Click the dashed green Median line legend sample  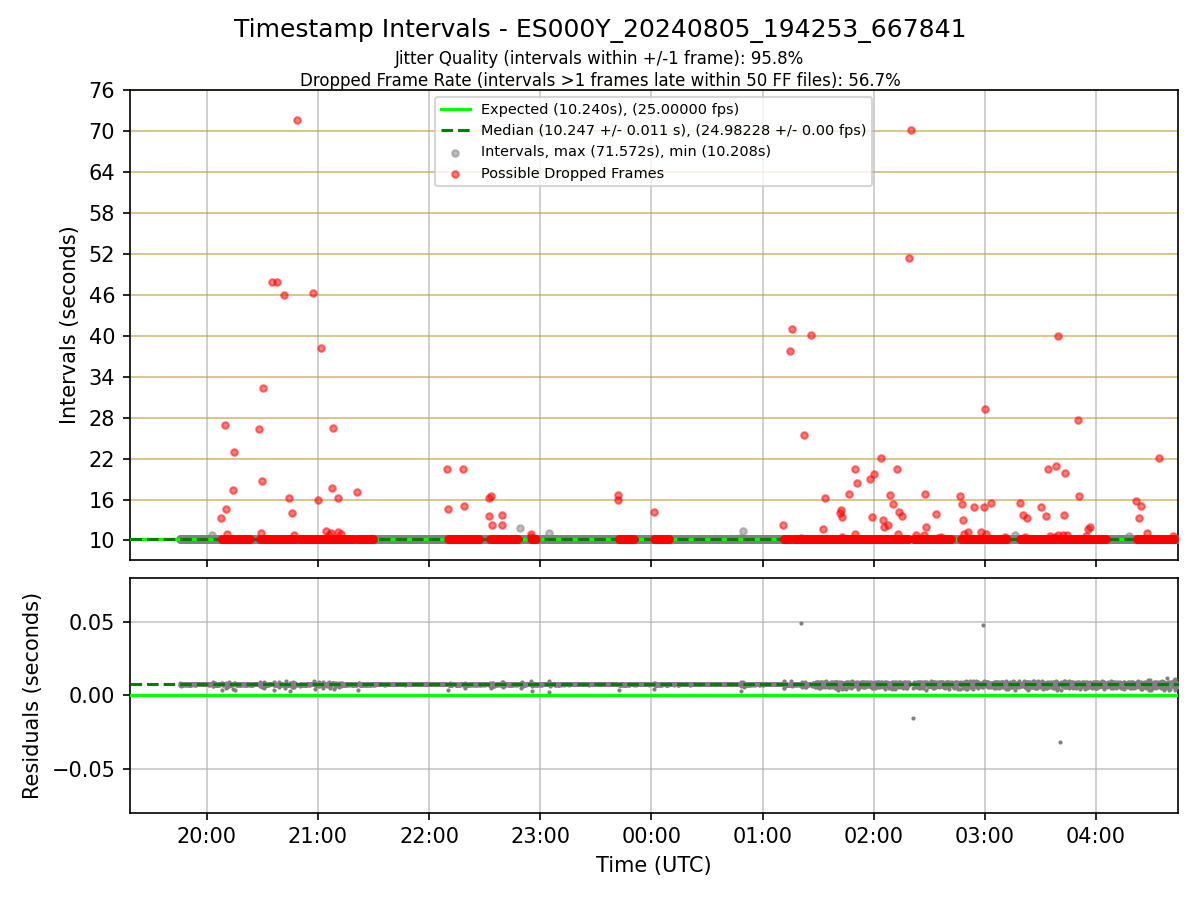point(456,130)
